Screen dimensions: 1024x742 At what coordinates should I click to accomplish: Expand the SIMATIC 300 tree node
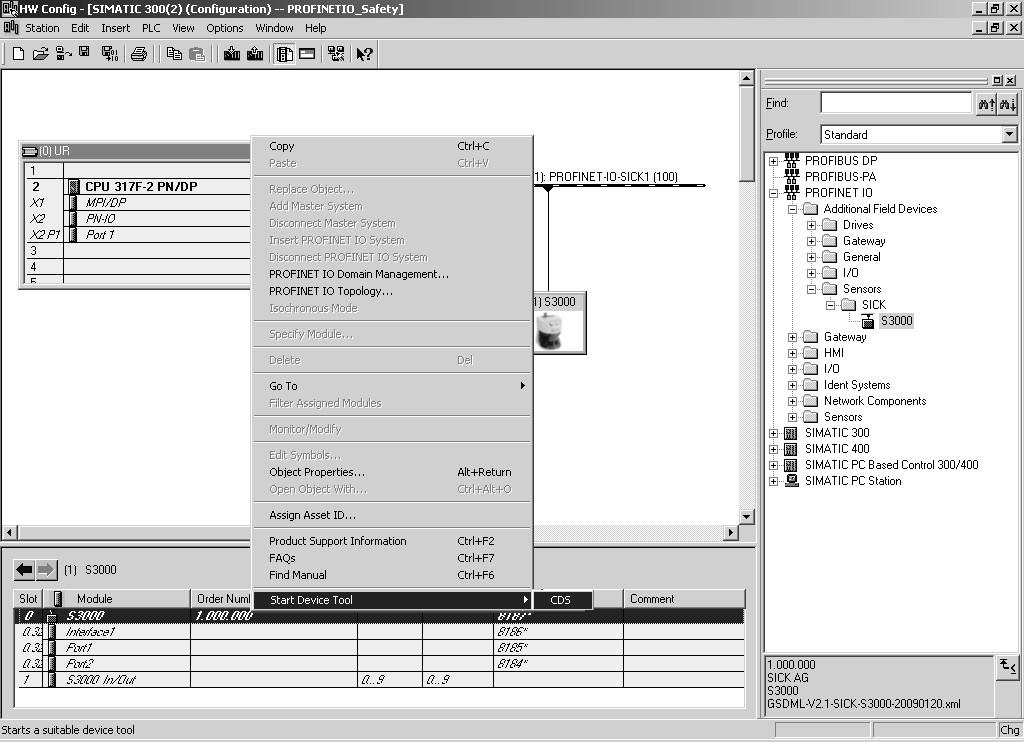[773, 433]
